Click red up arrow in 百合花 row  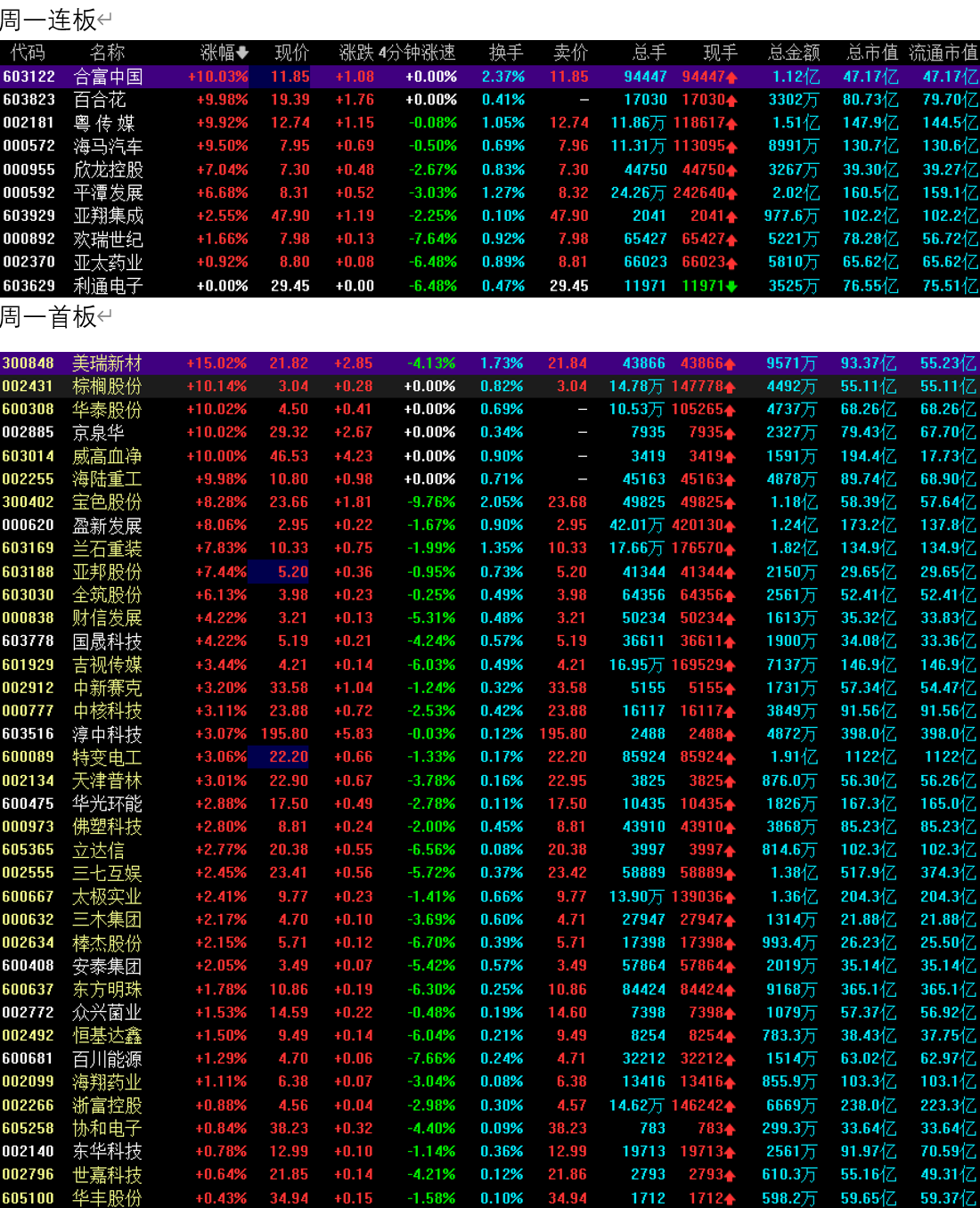click(x=731, y=101)
